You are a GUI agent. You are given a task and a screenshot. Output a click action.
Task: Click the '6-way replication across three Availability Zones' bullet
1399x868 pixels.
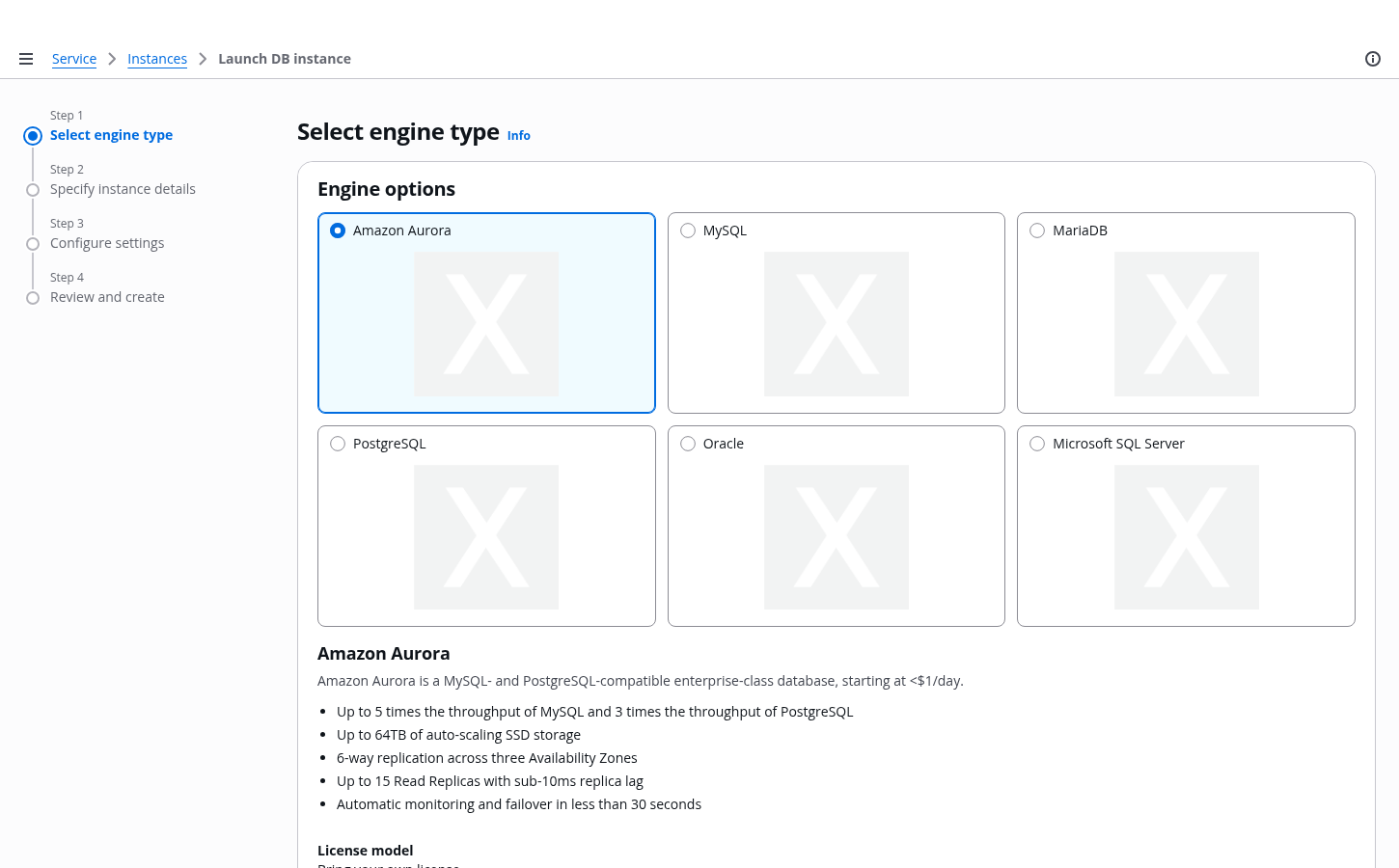click(487, 758)
